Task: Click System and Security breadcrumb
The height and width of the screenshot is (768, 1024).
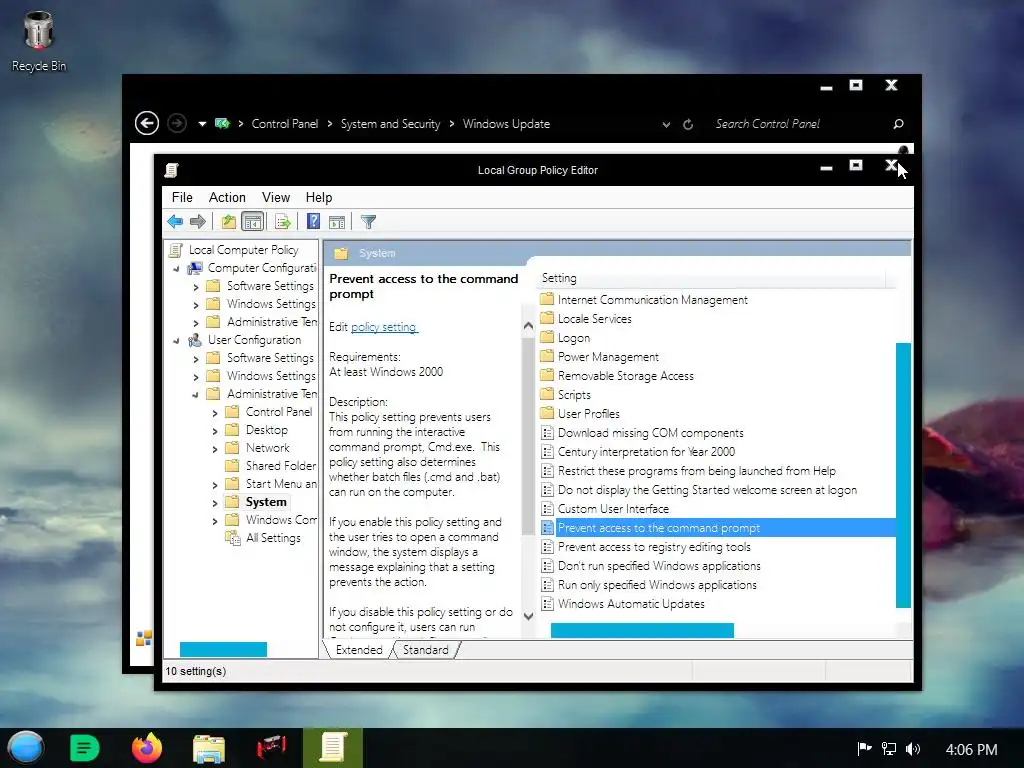Action: click(x=391, y=123)
